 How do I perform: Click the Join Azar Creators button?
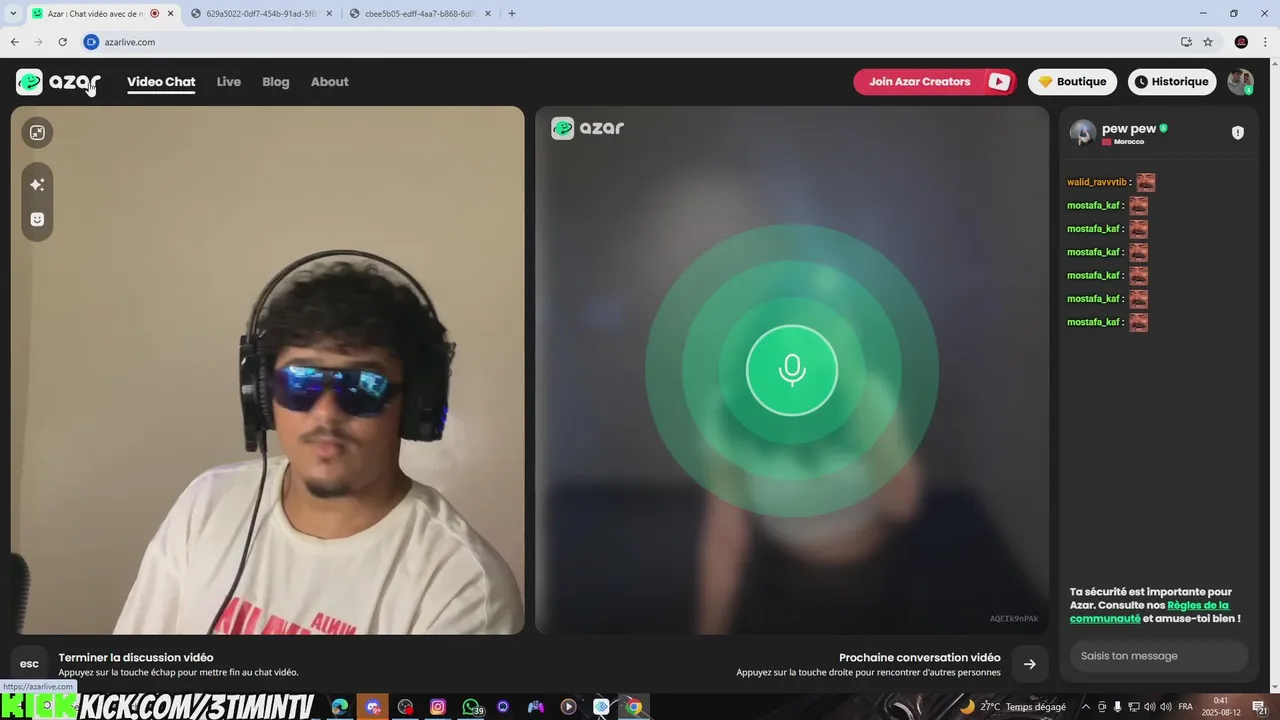[934, 82]
